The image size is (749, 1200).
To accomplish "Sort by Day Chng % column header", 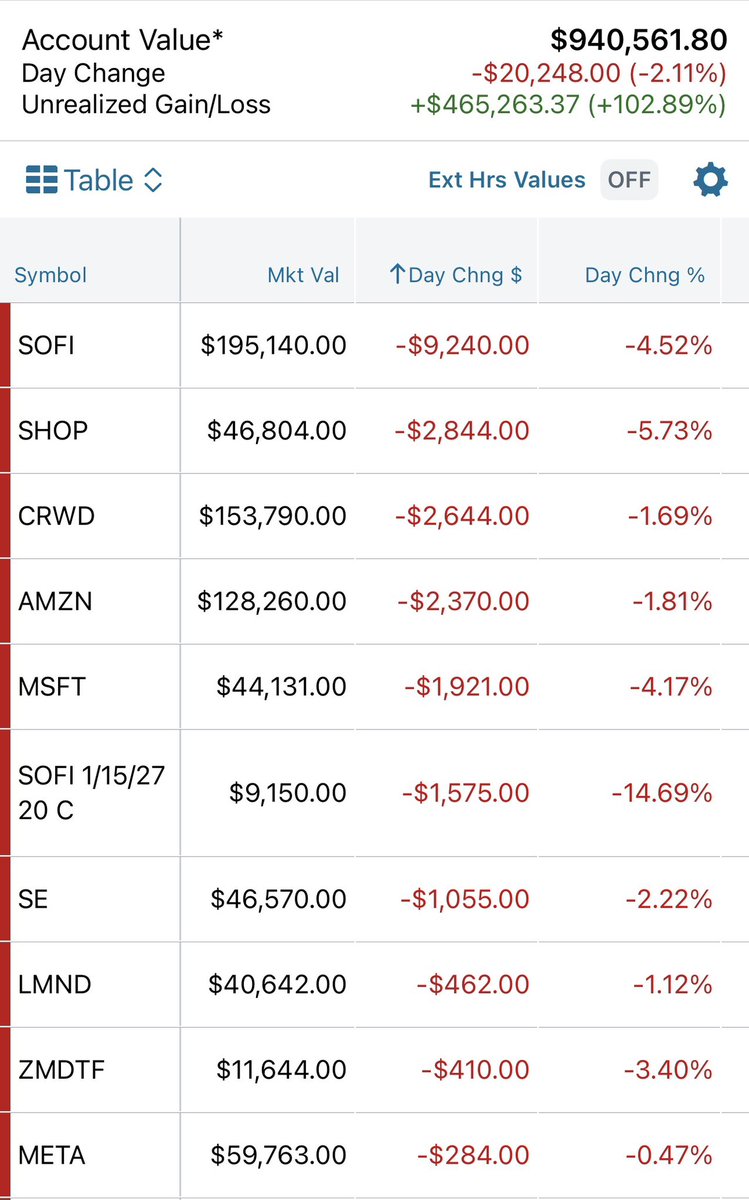I will tap(645, 275).
